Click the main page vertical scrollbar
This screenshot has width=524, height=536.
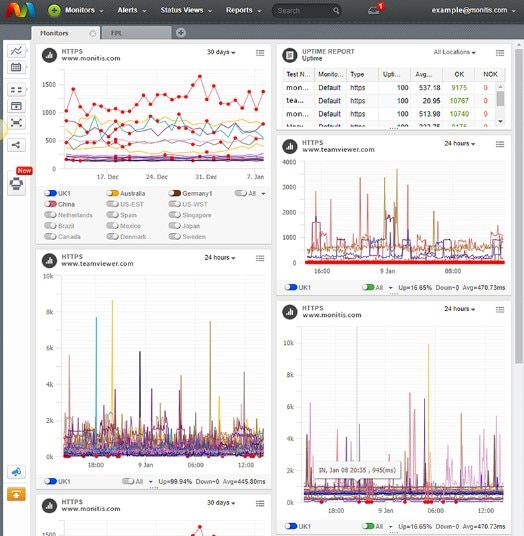[519, 206]
